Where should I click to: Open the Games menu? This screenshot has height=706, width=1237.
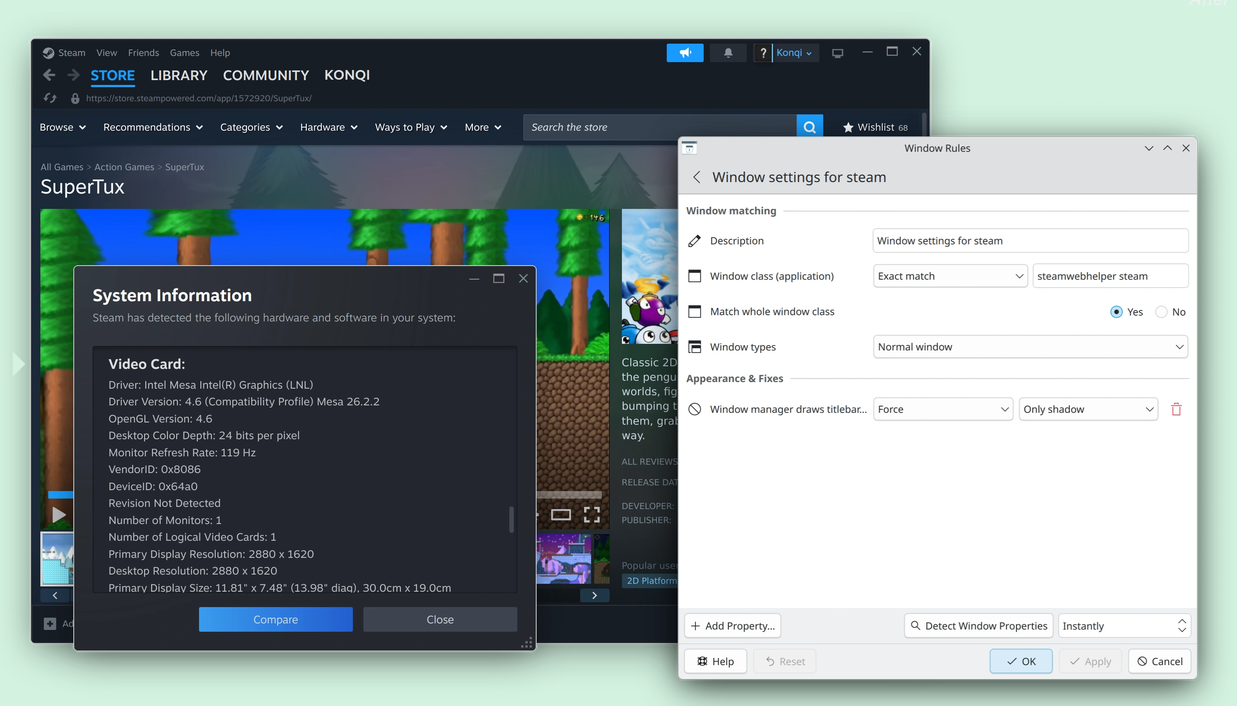click(x=184, y=53)
